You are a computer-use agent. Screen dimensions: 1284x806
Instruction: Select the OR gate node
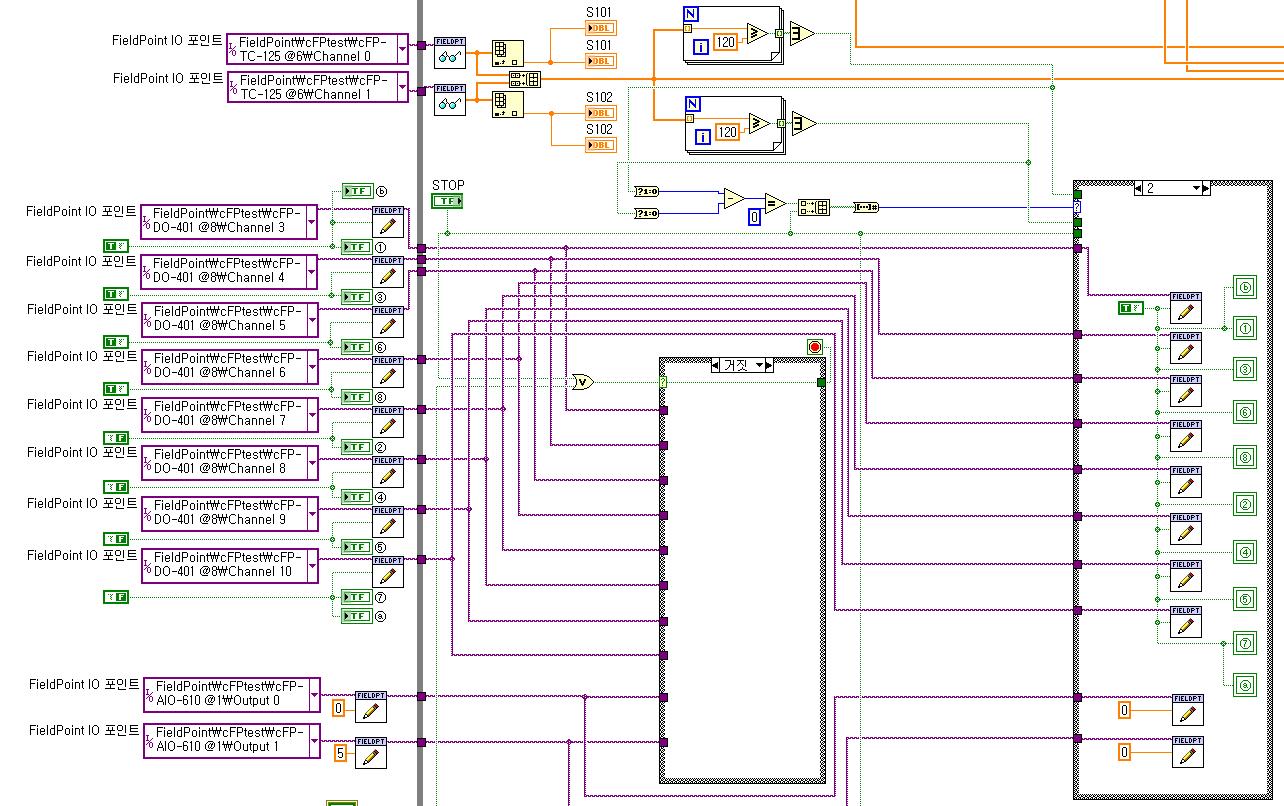[582, 381]
